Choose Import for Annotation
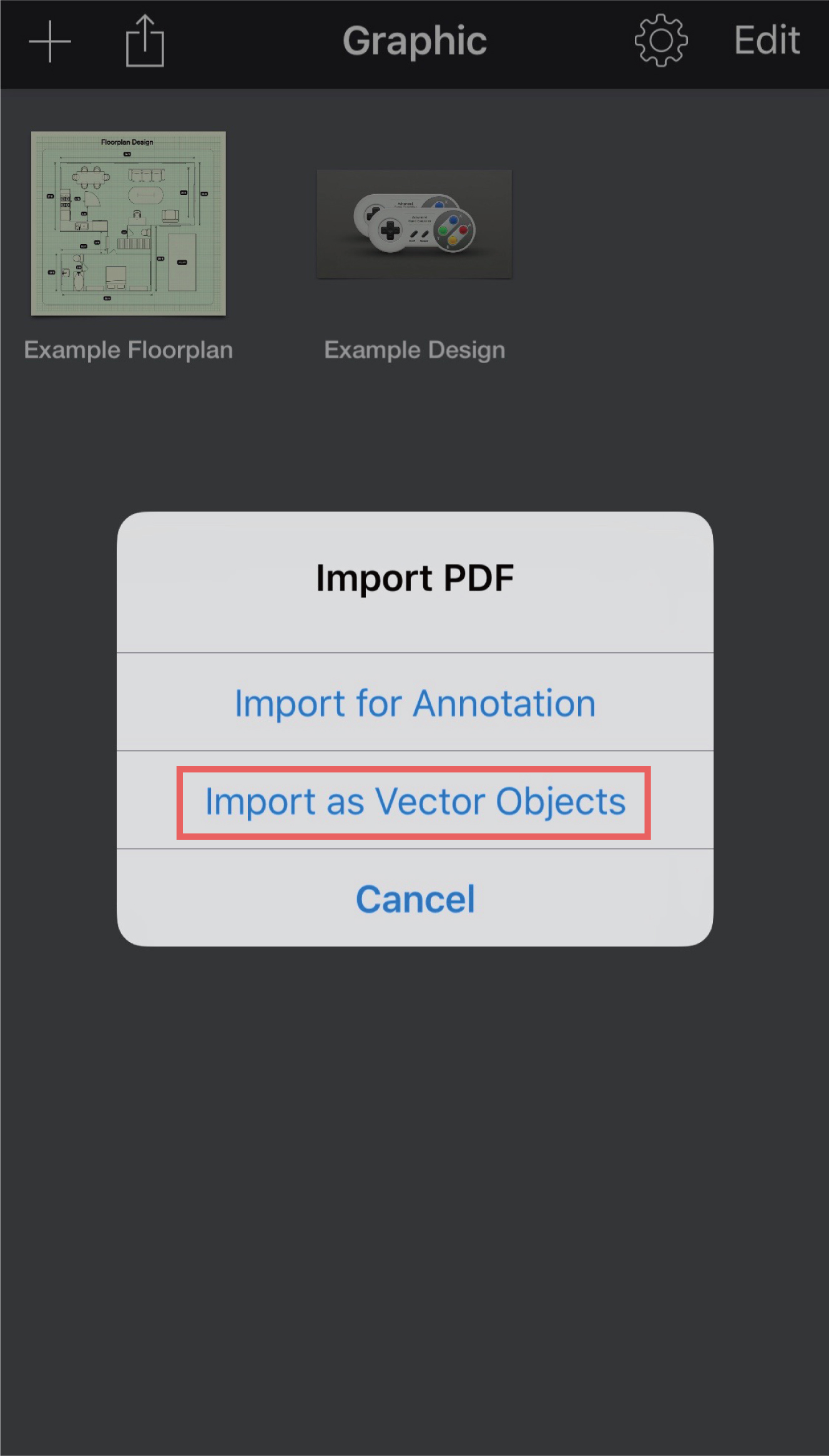Screen dimensions: 829x1456 (414, 703)
